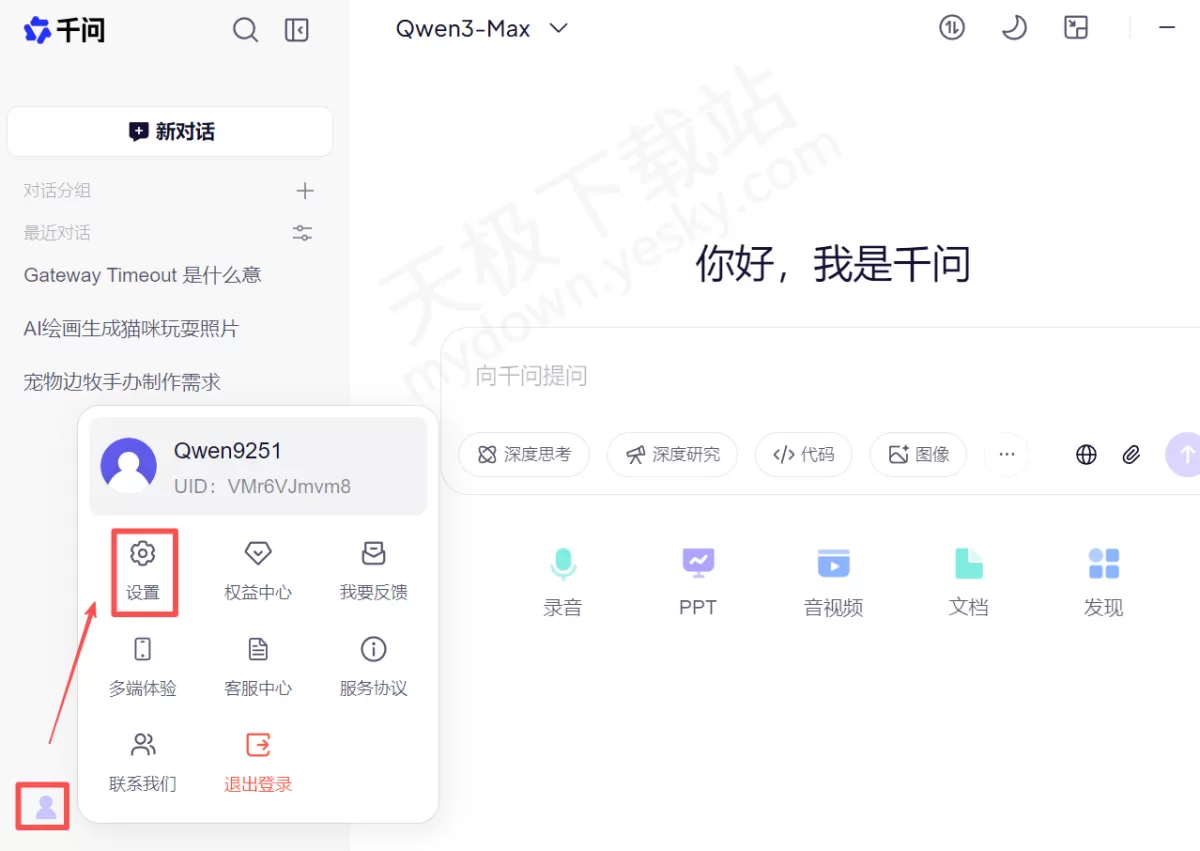Viewport: 1200px width, 851px height.
Task: Open 设置 from the user menu
Action: (143, 571)
